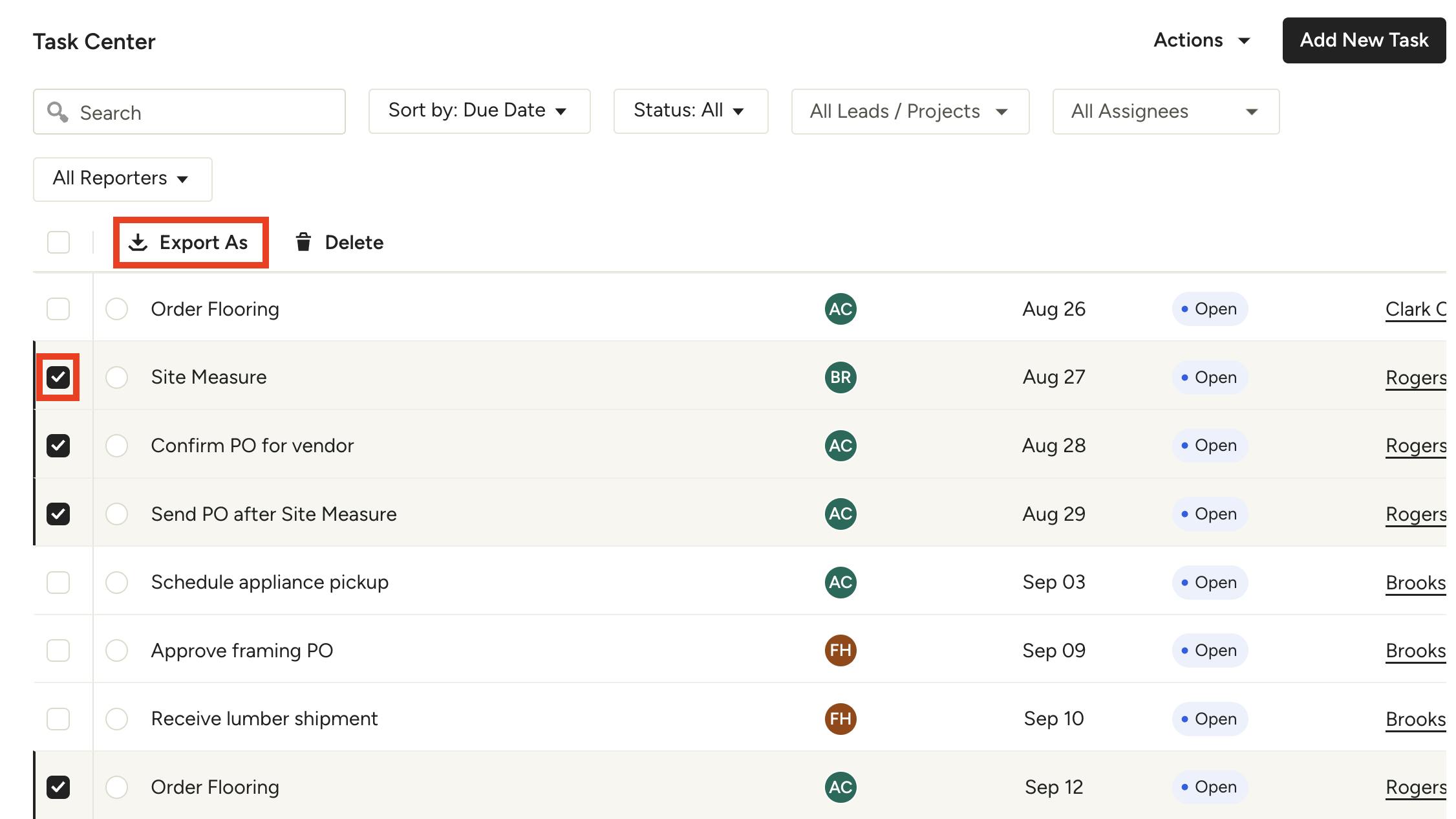Click the AC avatar on Send PO after Site Measure
This screenshot has width=1456, height=819.
(x=840, y=514)
